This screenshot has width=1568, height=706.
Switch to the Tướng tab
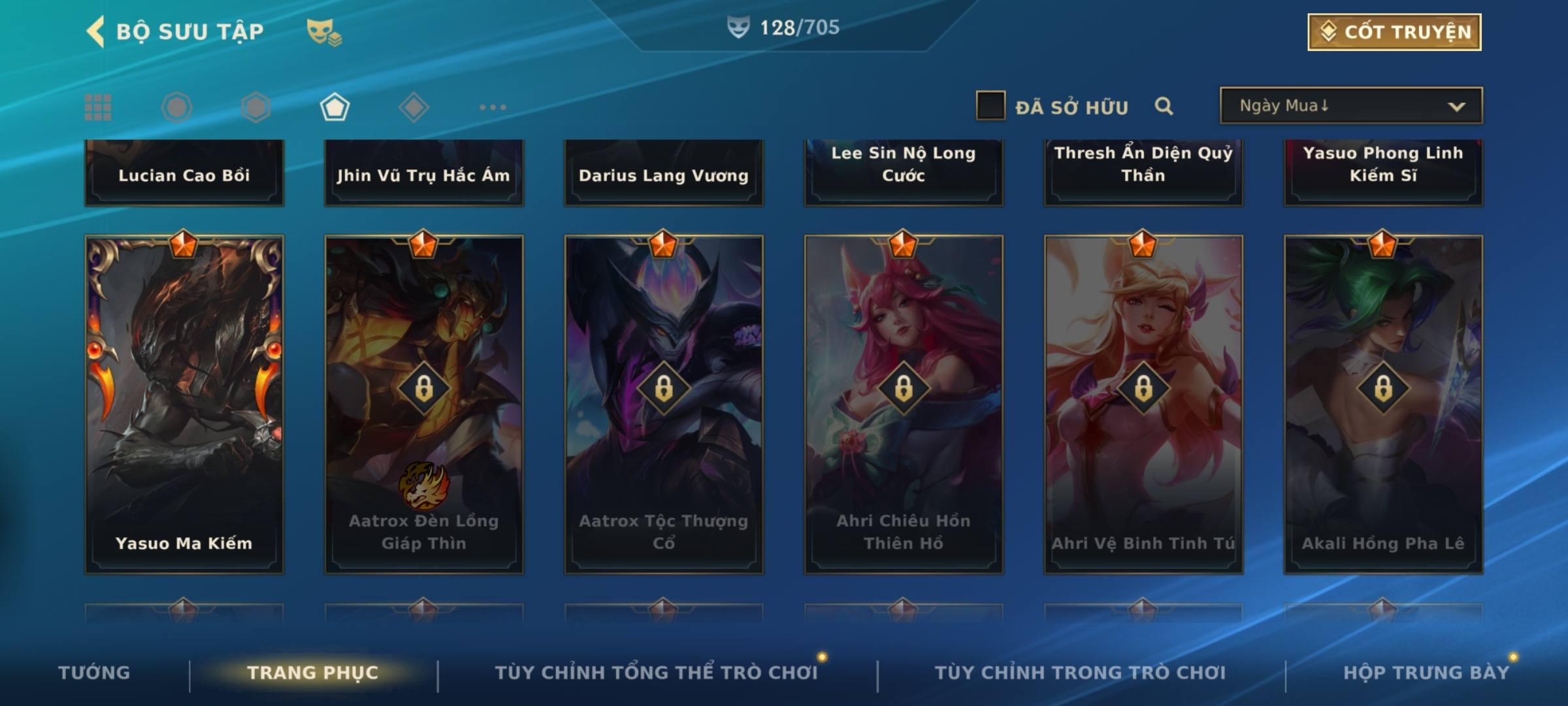94,673
